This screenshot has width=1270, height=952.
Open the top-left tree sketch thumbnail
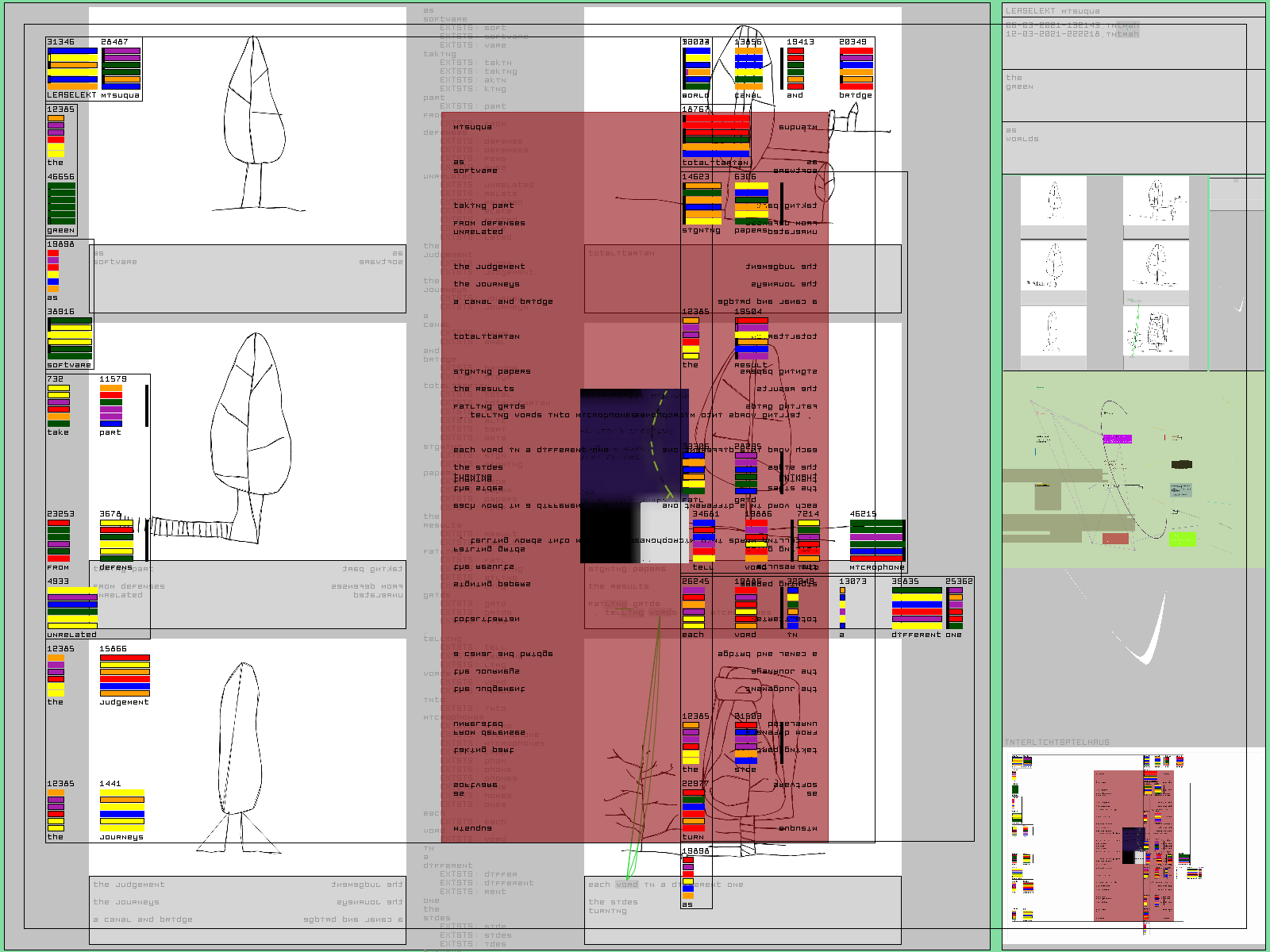[x=1053, y=201]
